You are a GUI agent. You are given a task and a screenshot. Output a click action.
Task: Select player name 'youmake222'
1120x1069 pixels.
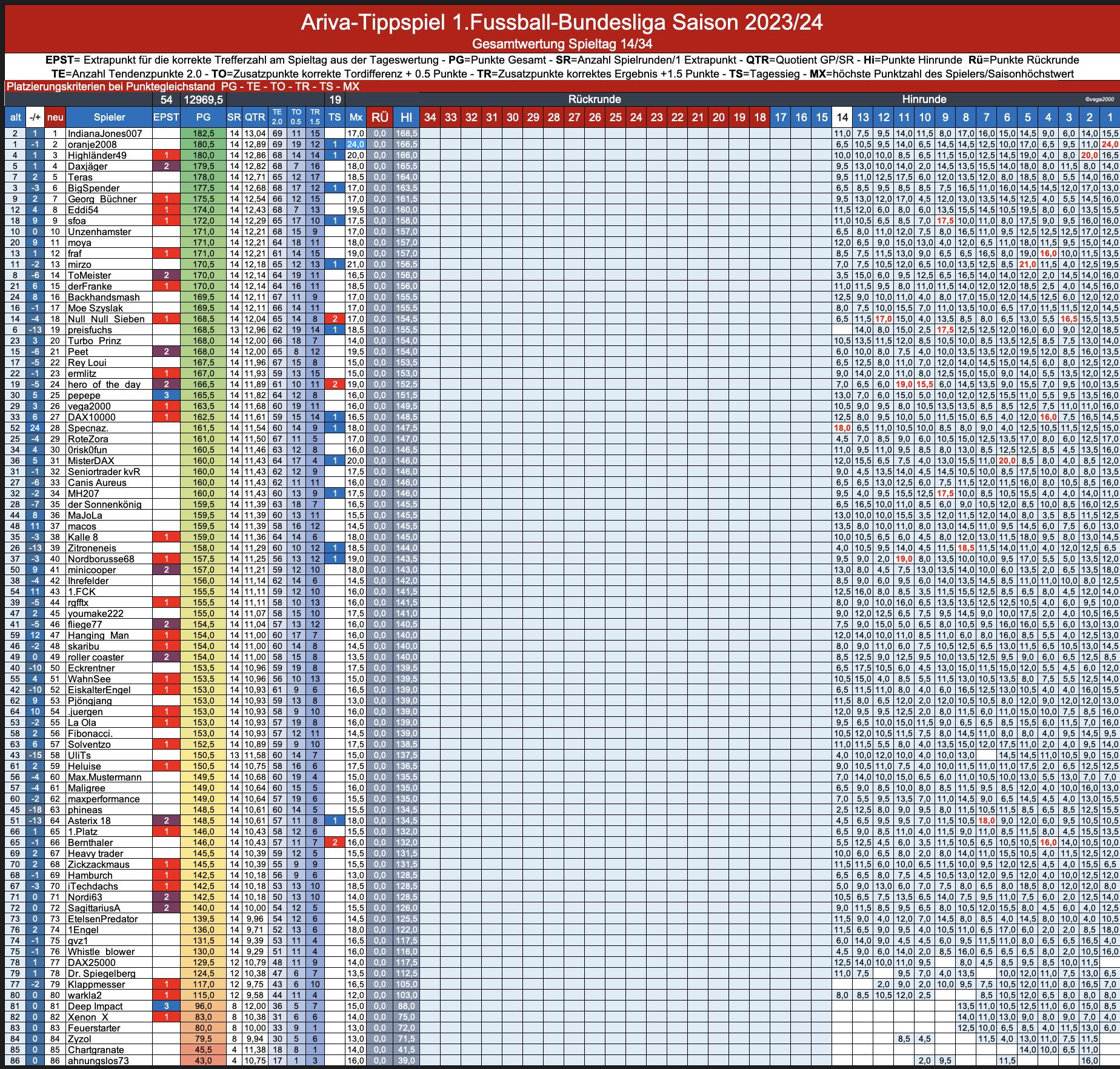[95, 613]
